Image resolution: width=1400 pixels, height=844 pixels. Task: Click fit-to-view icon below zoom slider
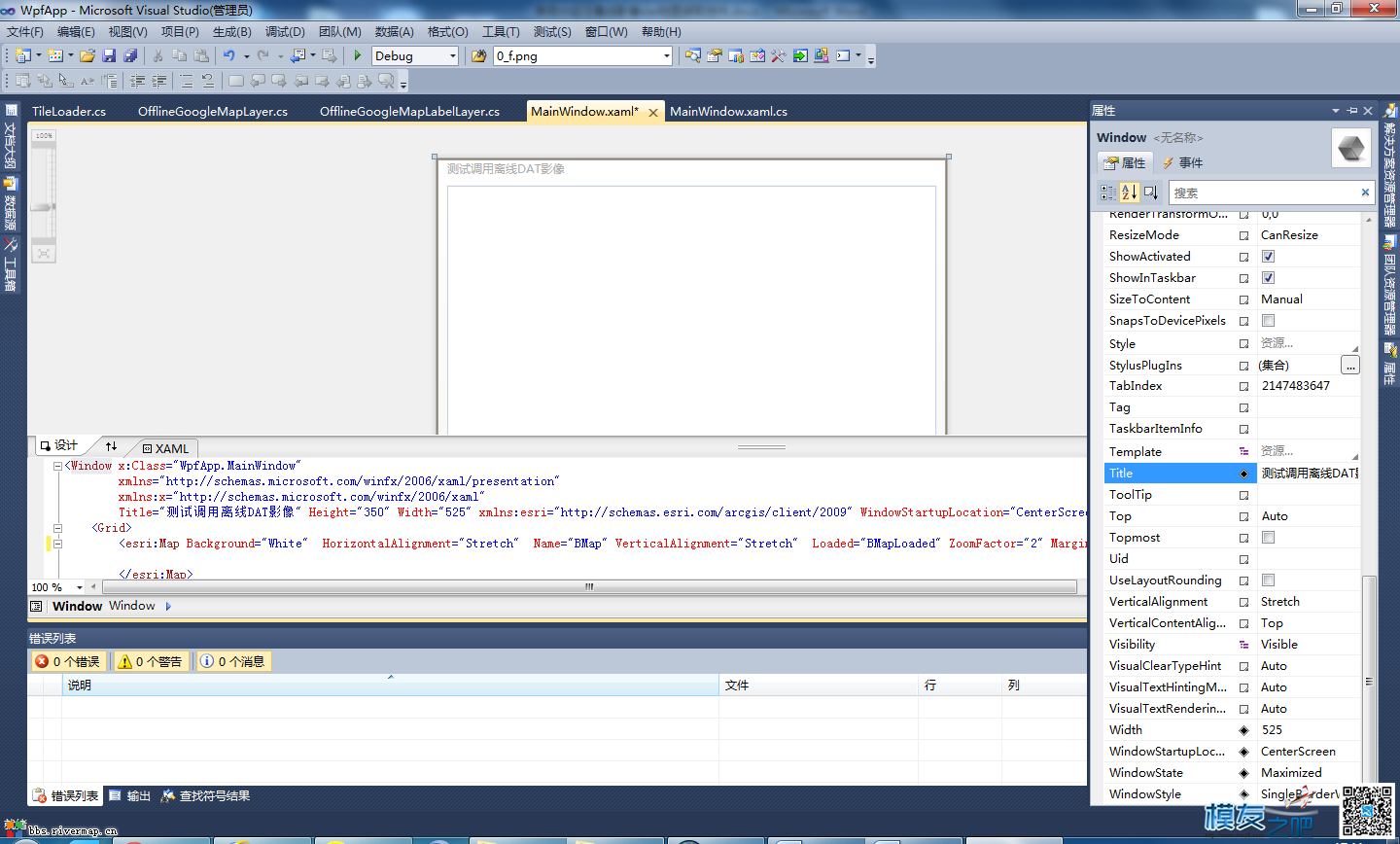[44, 254]
